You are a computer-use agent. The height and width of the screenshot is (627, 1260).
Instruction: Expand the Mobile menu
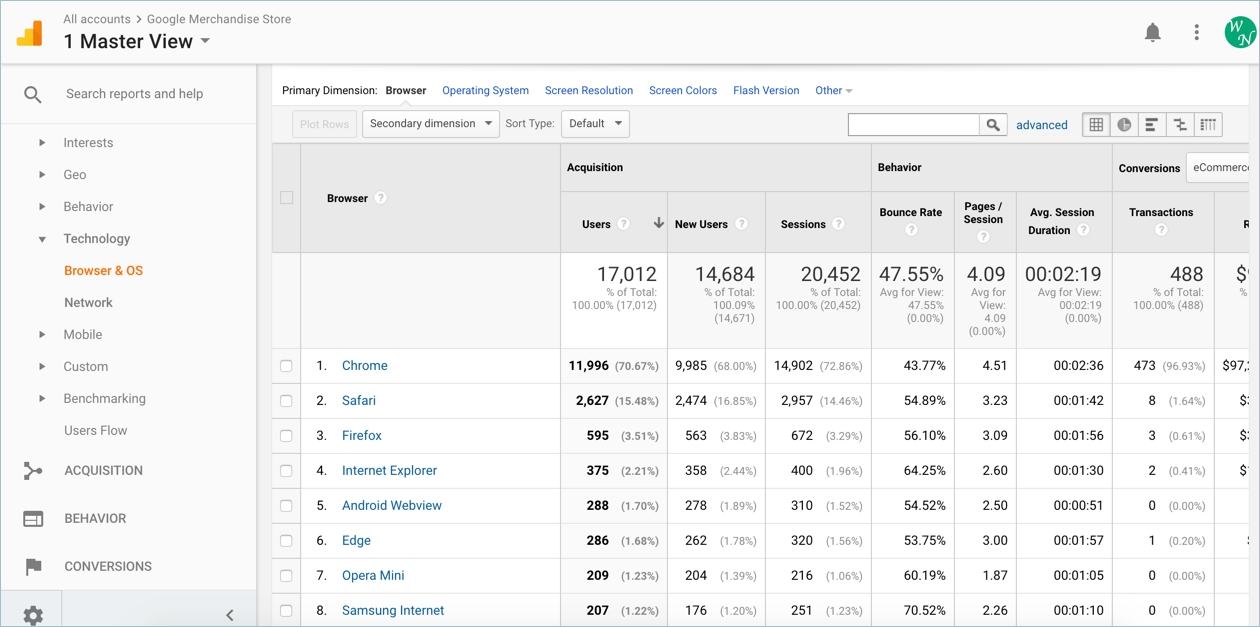(x=42, y=335)
